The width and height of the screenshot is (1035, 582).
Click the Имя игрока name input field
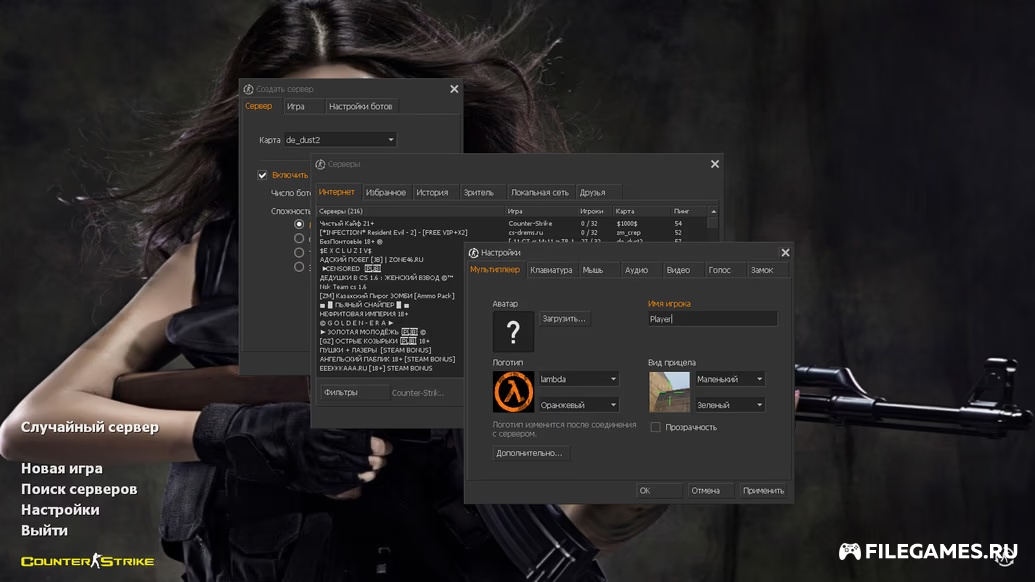click(712, 319)
